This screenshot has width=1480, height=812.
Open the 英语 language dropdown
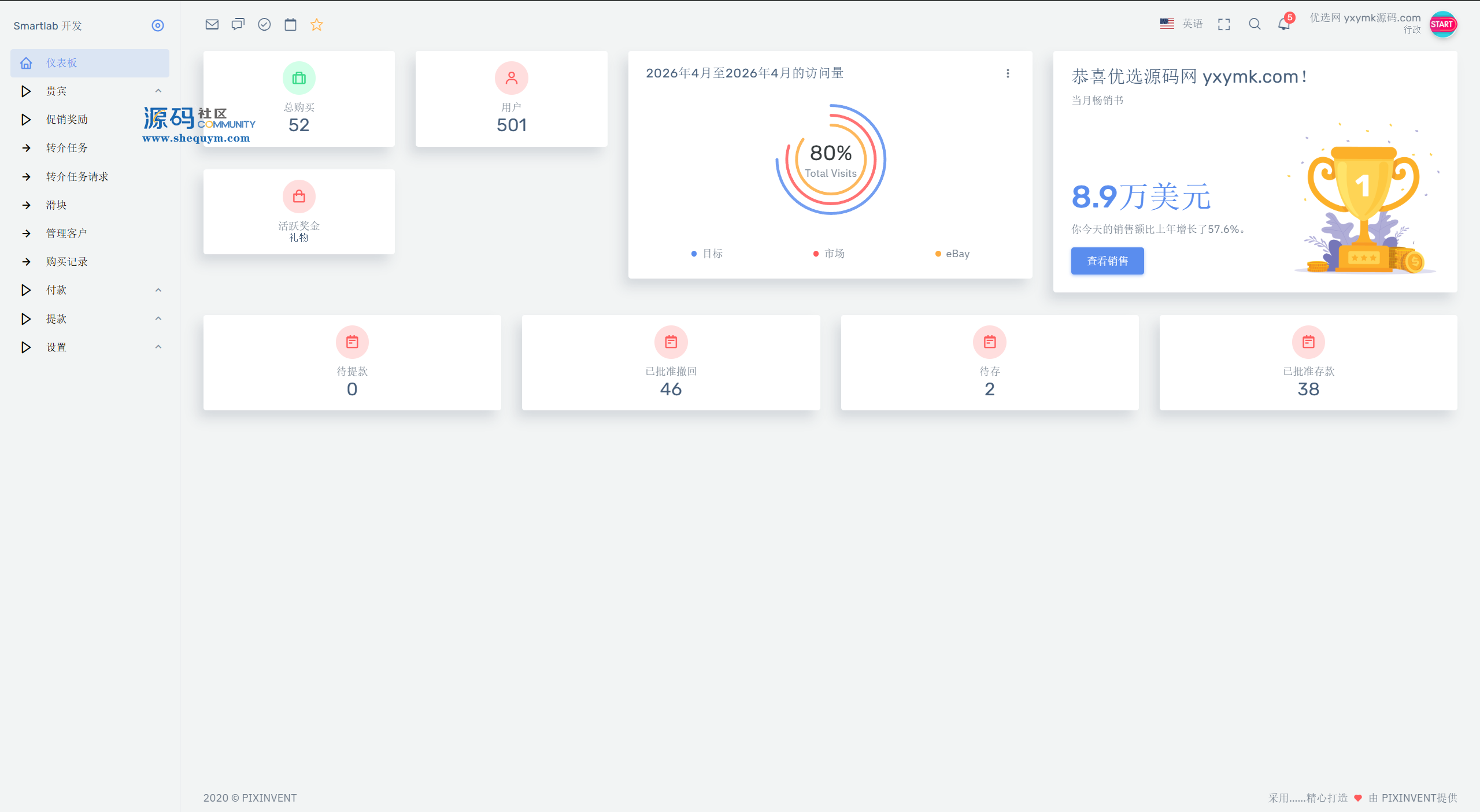click(1181, 24)
